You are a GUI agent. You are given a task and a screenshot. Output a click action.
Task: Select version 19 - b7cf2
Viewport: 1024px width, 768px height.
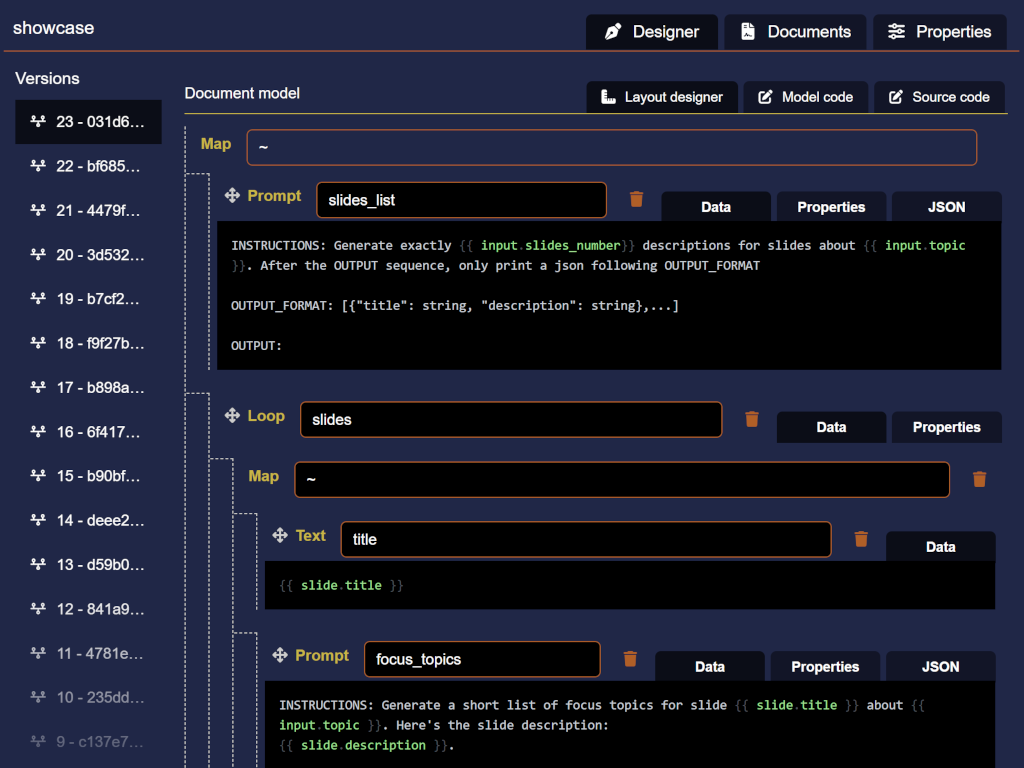click(88, 298)
